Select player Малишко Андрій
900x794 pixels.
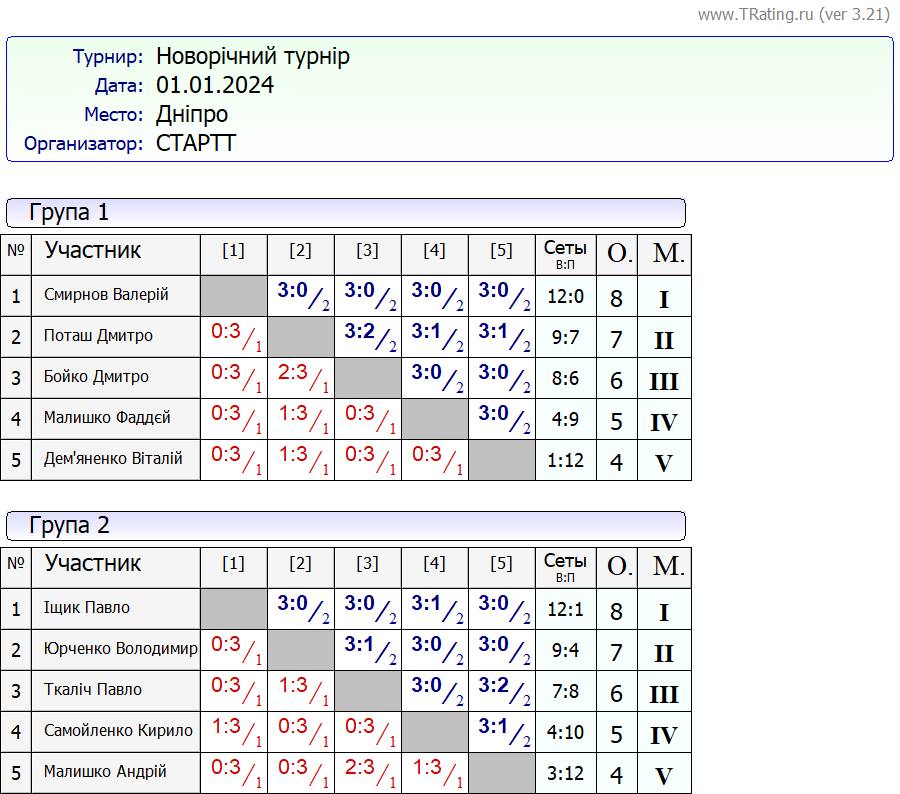pos(105,772)
